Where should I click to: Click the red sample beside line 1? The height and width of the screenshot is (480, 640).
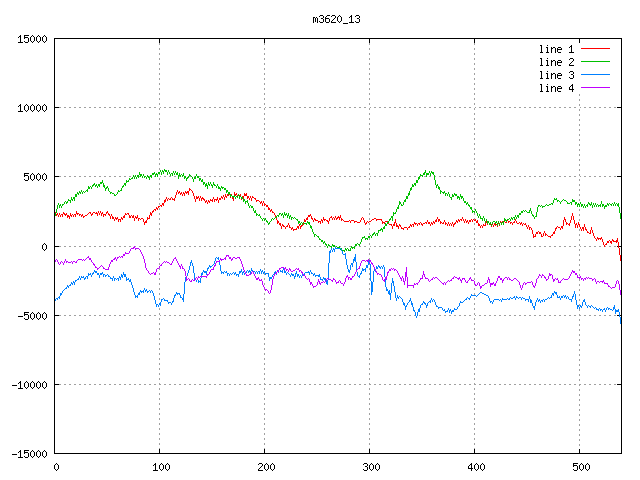596,48
